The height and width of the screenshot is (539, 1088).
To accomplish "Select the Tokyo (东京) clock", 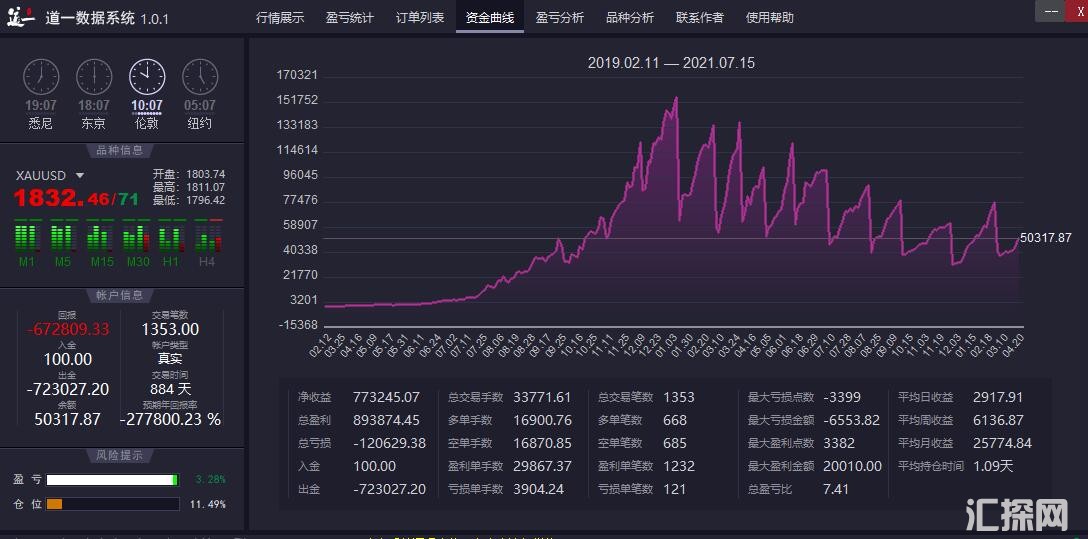I will click(x=94, y=77).
